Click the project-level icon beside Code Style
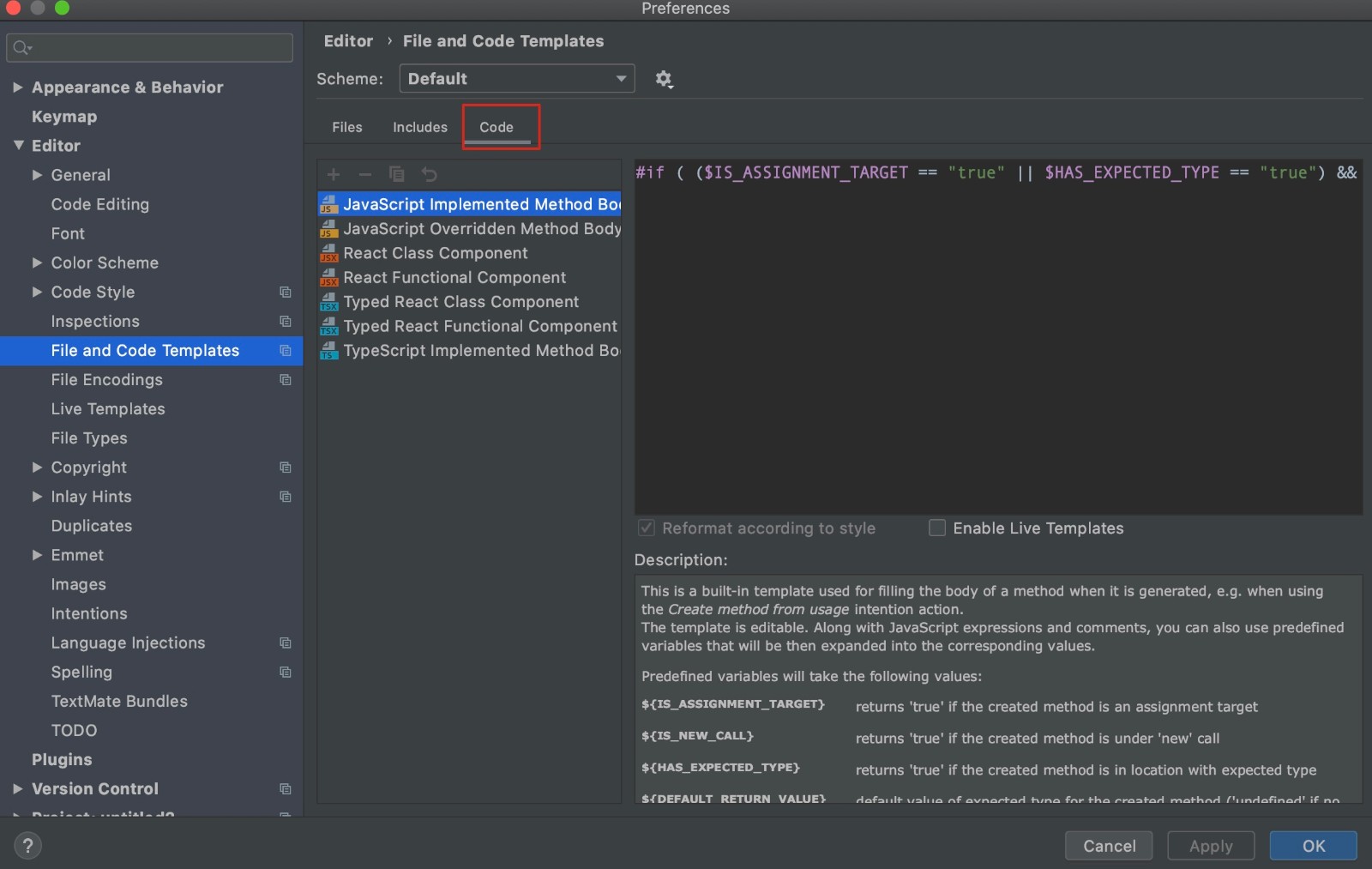The height and width of the screenshot is (869, 1372). pyautogui.click(x=286, y=293)
